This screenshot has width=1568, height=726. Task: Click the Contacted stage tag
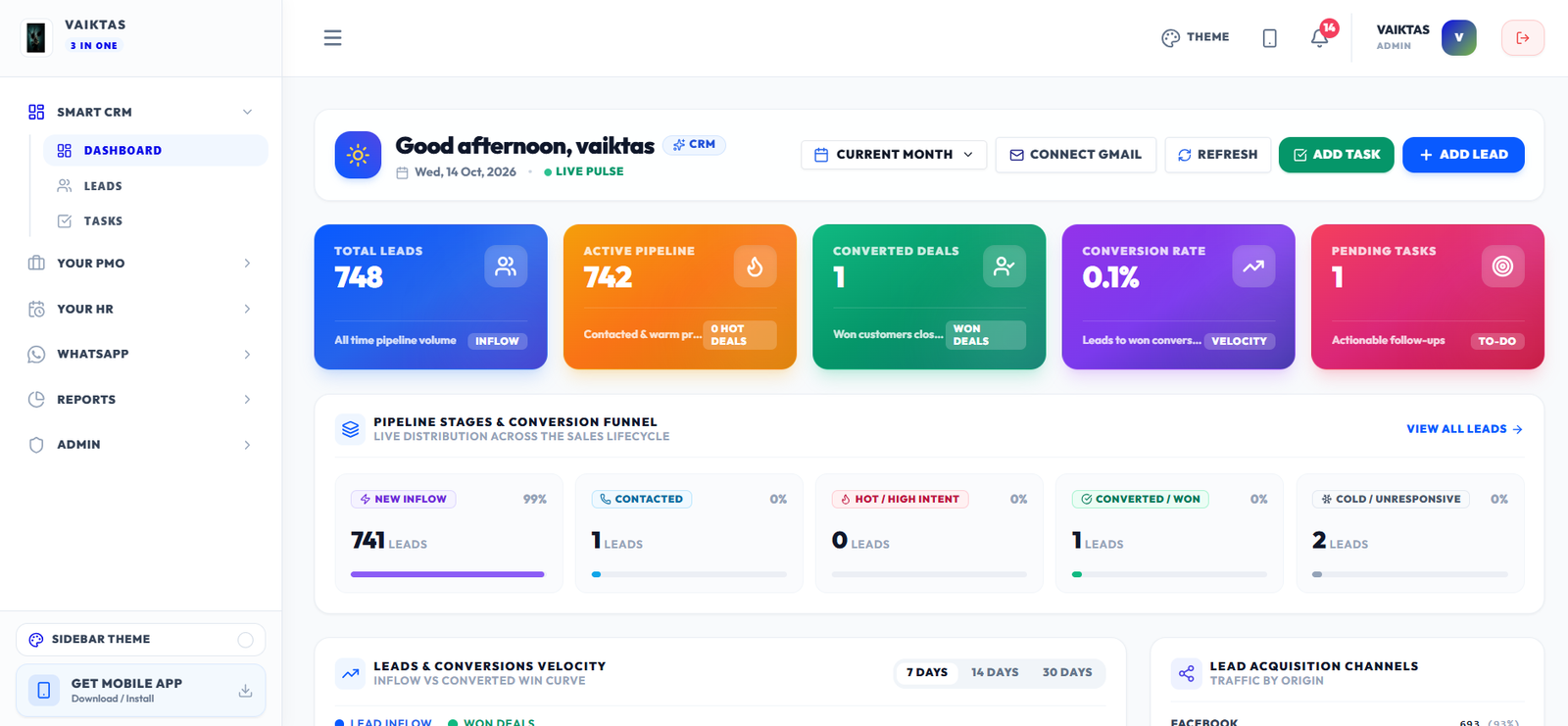642,499
